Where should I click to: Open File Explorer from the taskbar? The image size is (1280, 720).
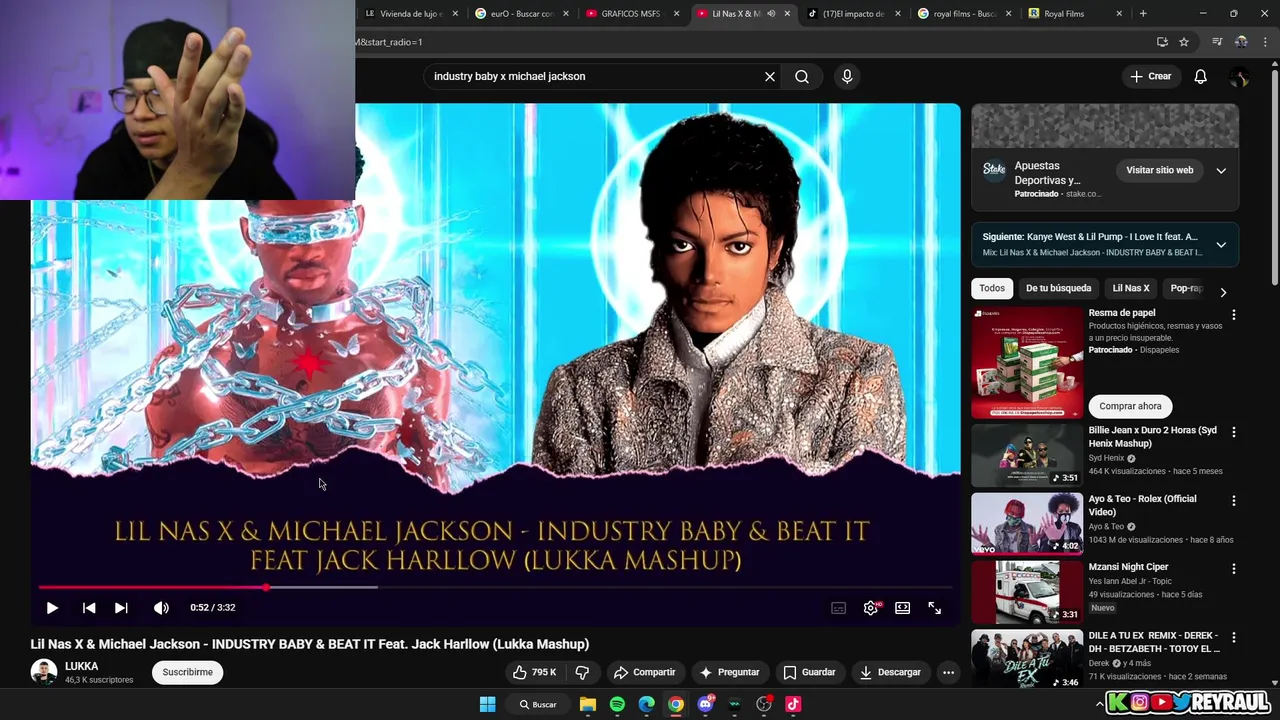click(588, 704)
